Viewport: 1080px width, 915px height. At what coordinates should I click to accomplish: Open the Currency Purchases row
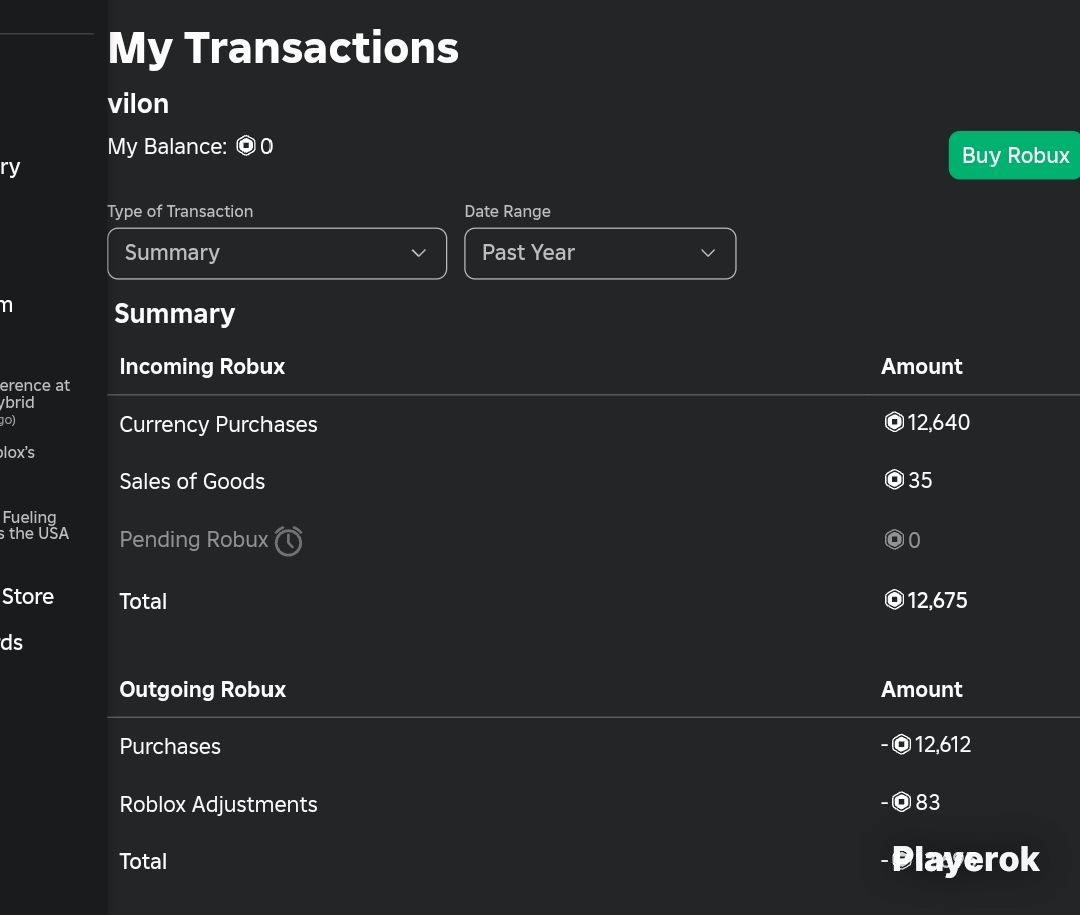pos(594,424)
